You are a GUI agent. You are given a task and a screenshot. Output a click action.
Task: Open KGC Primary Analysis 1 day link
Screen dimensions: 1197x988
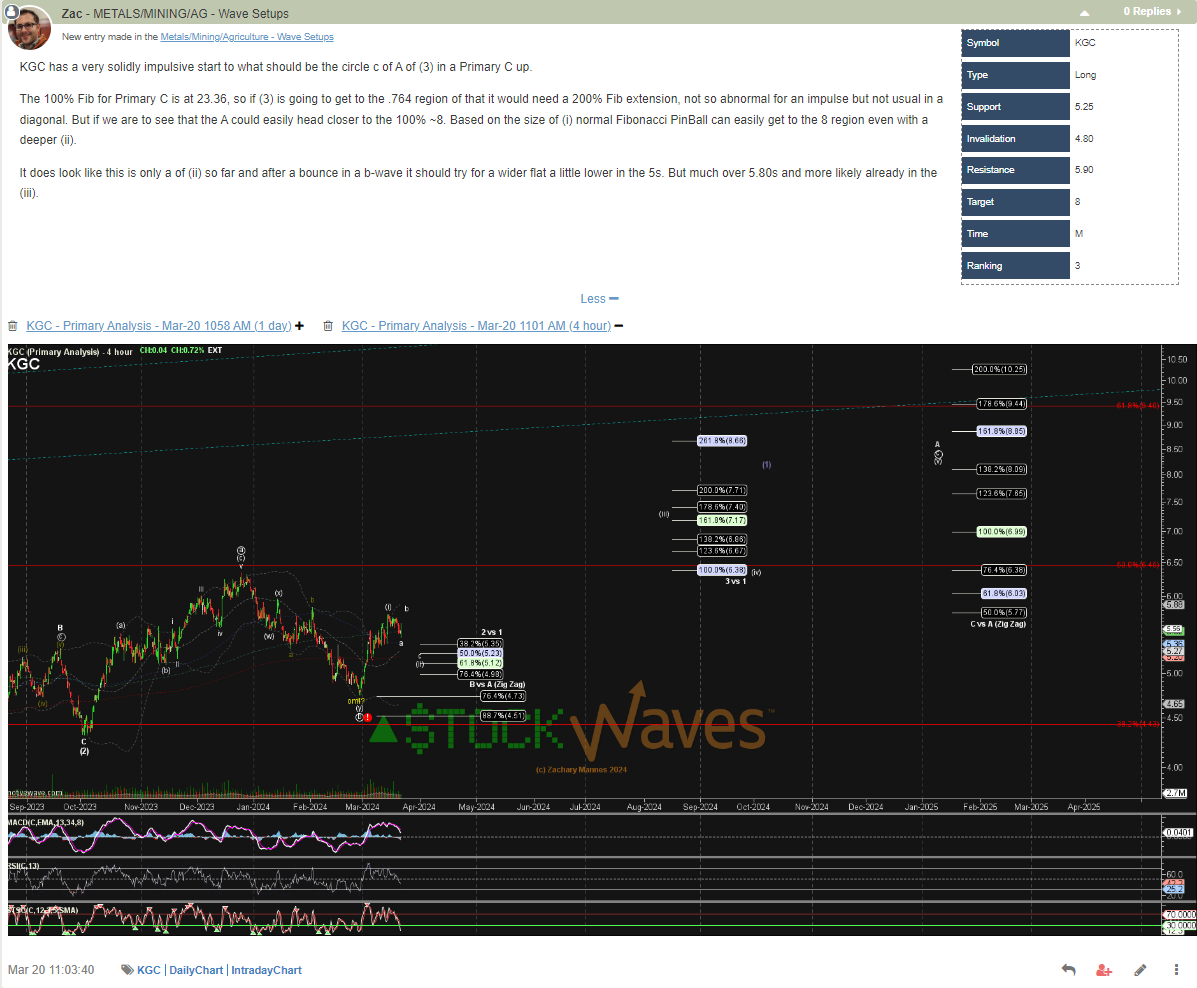(158, 326)
